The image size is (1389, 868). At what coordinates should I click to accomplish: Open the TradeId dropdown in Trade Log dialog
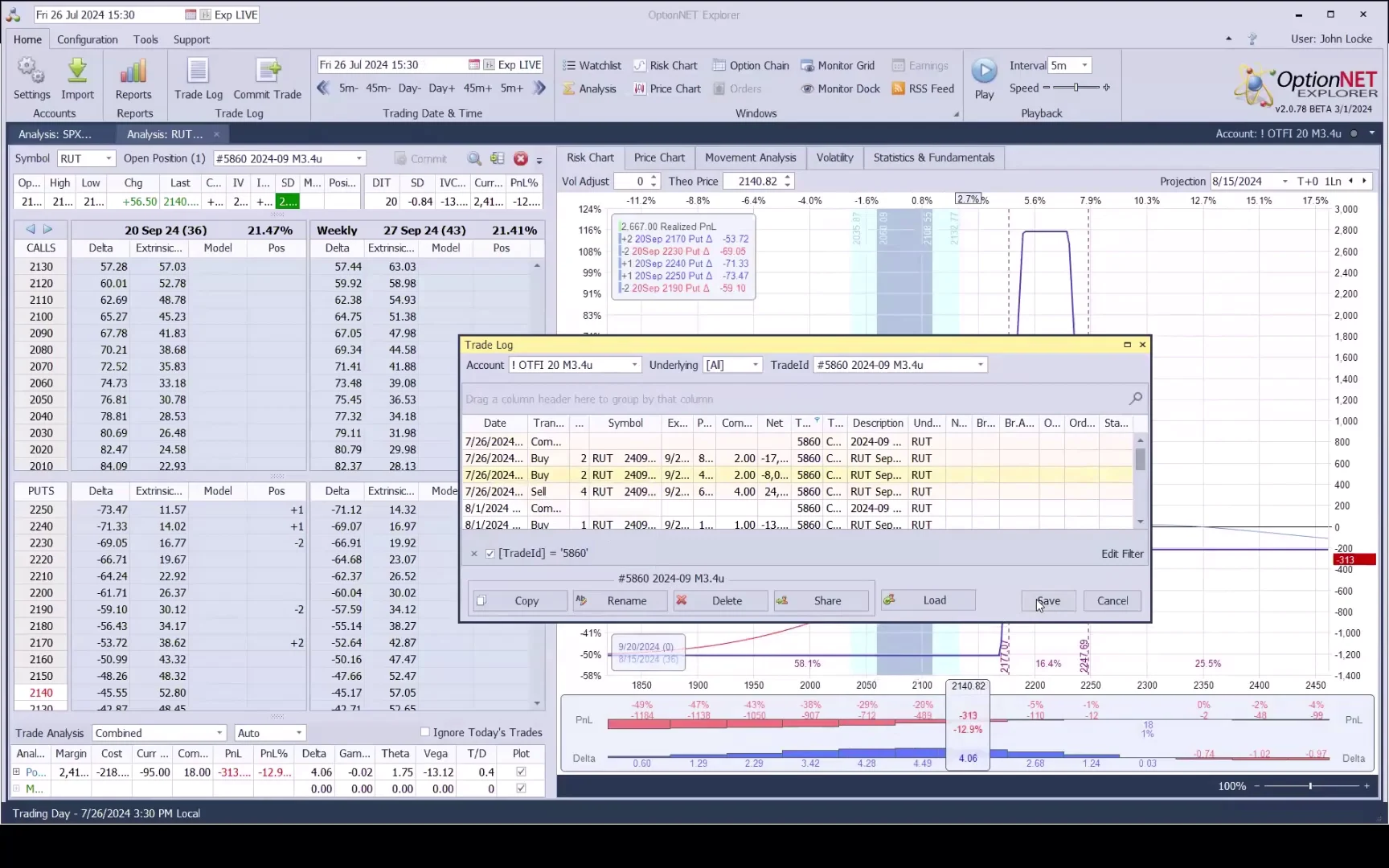point(980,366)
